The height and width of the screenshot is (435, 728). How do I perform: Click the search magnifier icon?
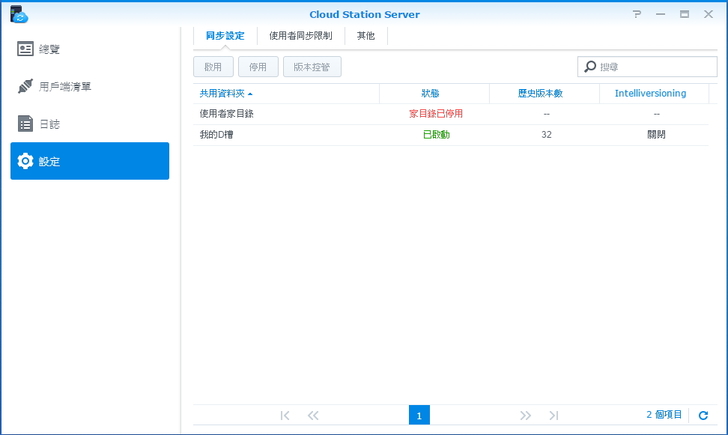[590, 67]
